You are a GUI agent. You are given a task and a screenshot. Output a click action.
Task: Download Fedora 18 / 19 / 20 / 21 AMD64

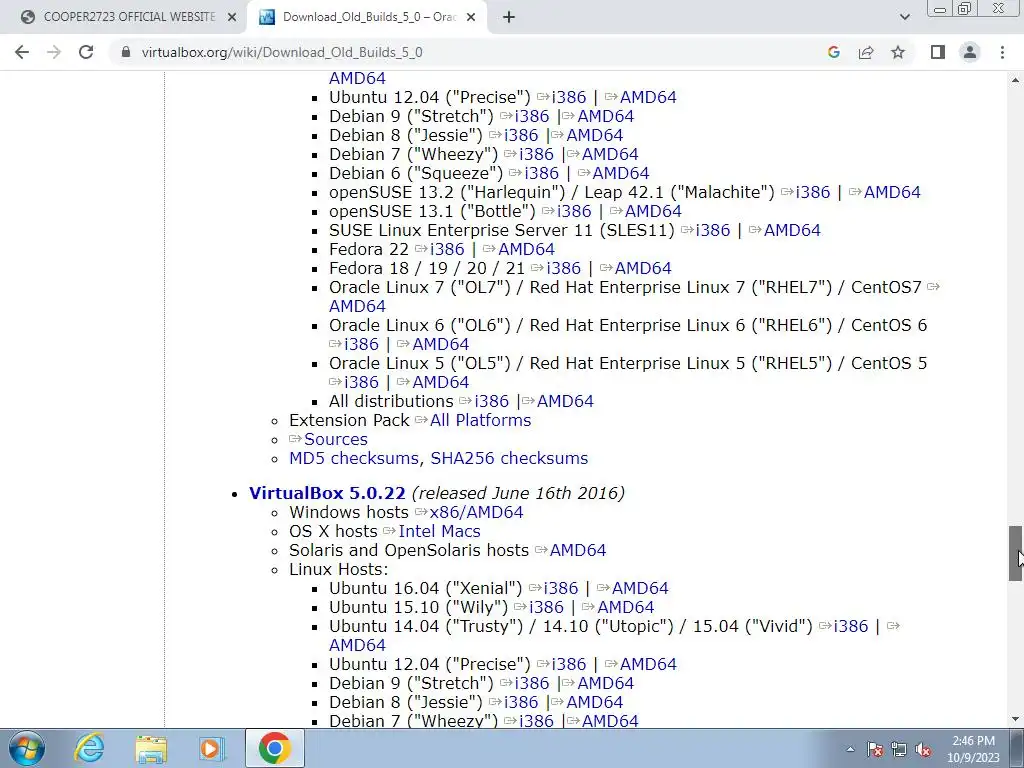coord(643,268)
